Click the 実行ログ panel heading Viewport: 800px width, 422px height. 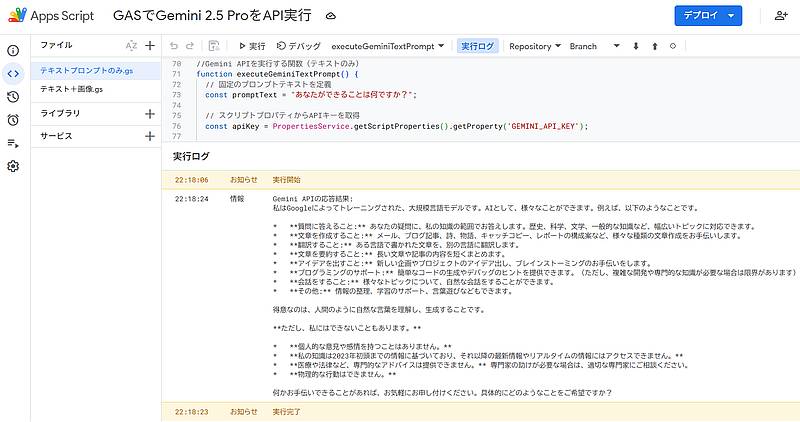191,156
